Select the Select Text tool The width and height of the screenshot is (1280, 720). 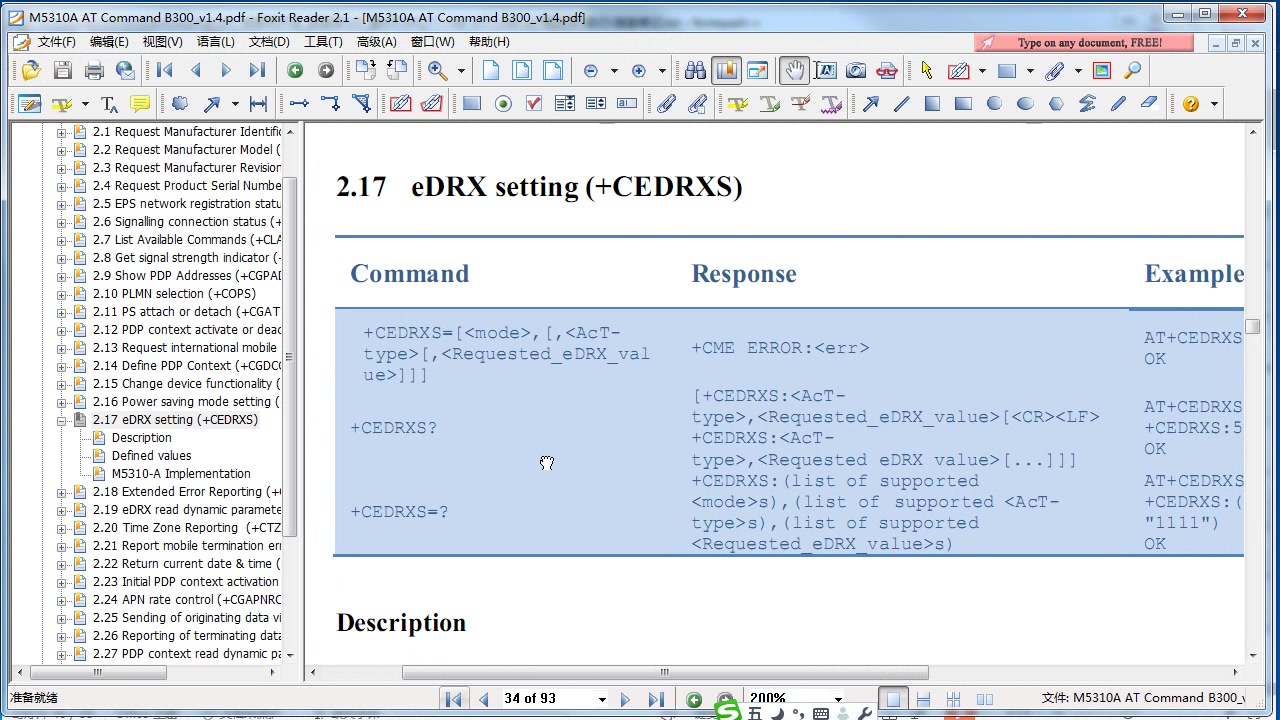pyautogui.click(x=825, y=70)
